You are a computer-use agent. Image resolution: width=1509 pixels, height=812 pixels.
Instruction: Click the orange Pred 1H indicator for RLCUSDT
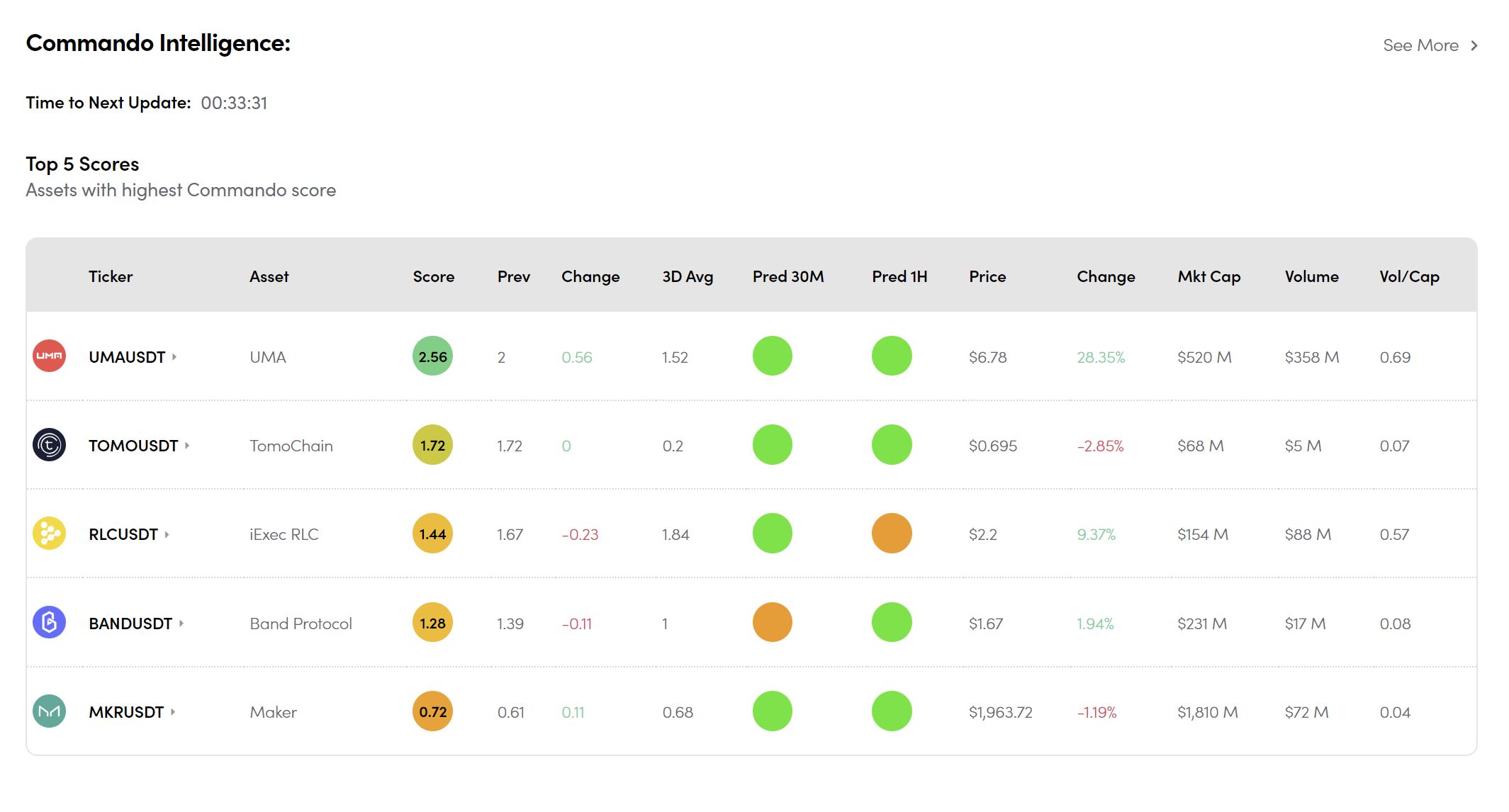click(x=891, y=534)
